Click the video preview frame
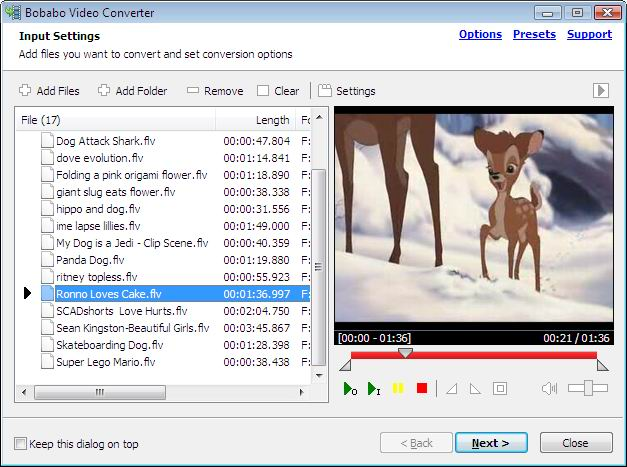This screenshot has width=627, height=467. tap(474, 218)
